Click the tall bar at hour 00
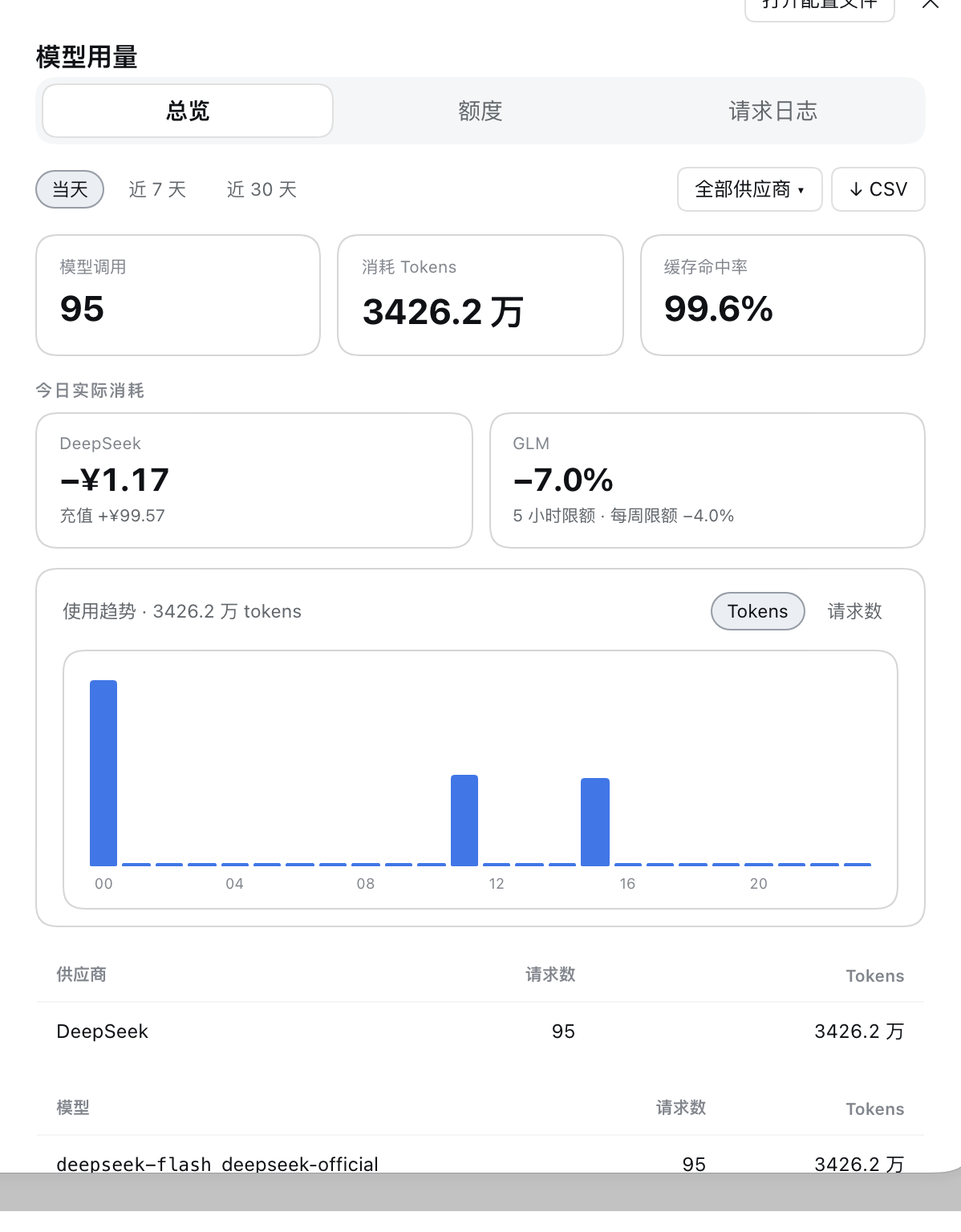Viewport: 961px width, 1232px height. pyautogui.click(x=103, y=773)
